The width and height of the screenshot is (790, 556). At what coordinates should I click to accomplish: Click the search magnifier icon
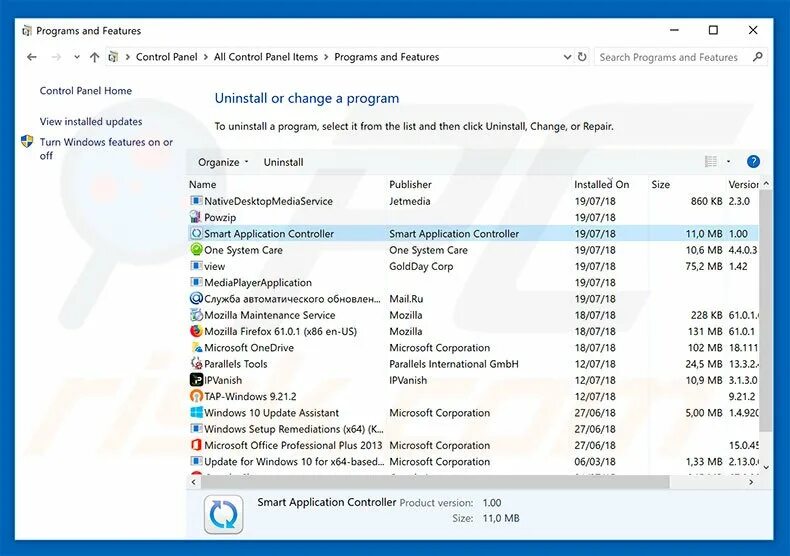(x=757, y=57)
